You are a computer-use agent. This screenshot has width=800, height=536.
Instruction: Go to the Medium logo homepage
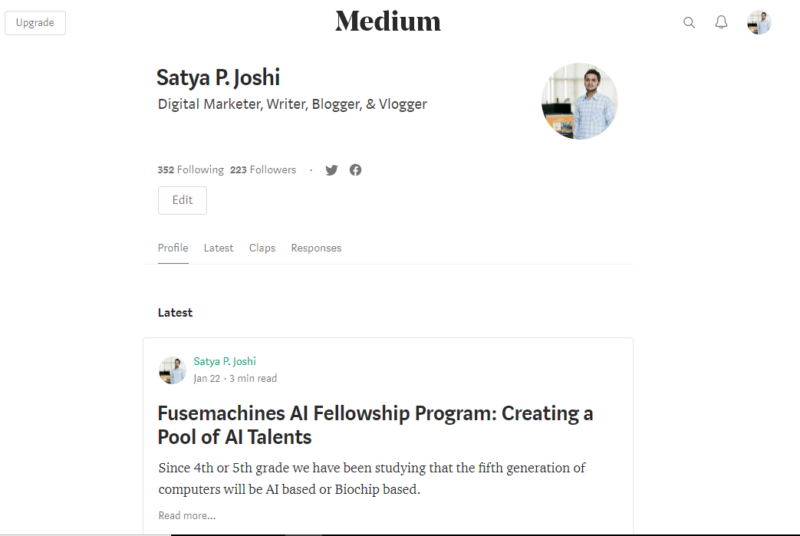(x=388, y=21)
